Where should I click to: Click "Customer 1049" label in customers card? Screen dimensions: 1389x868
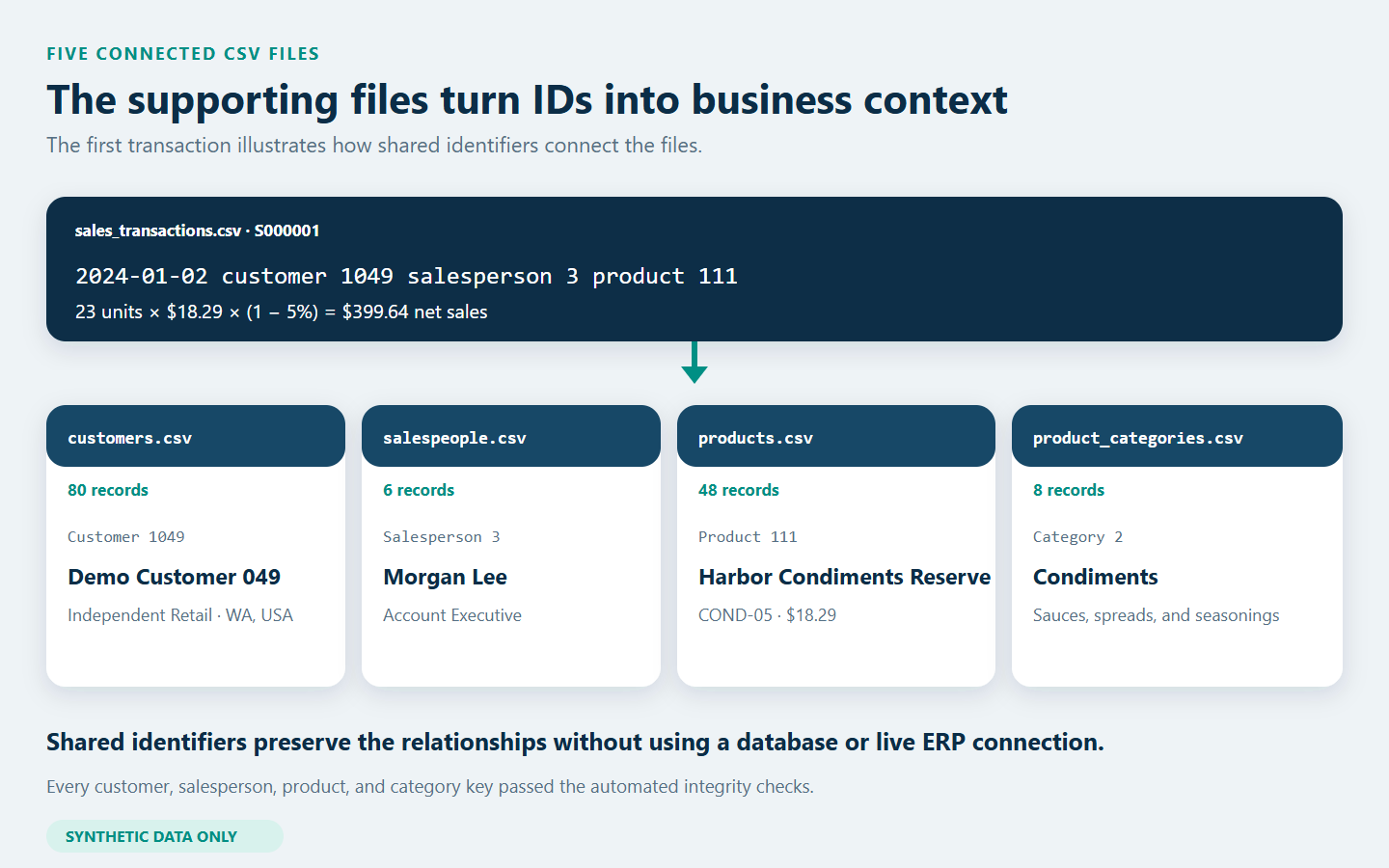(x=126, y=537)
